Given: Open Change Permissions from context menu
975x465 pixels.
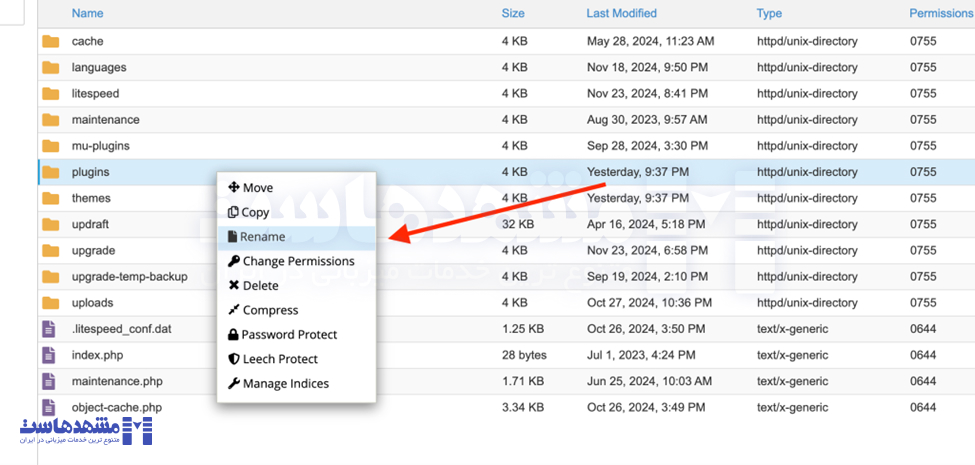Looking at the screenshot, I should (x=298, y=261).
